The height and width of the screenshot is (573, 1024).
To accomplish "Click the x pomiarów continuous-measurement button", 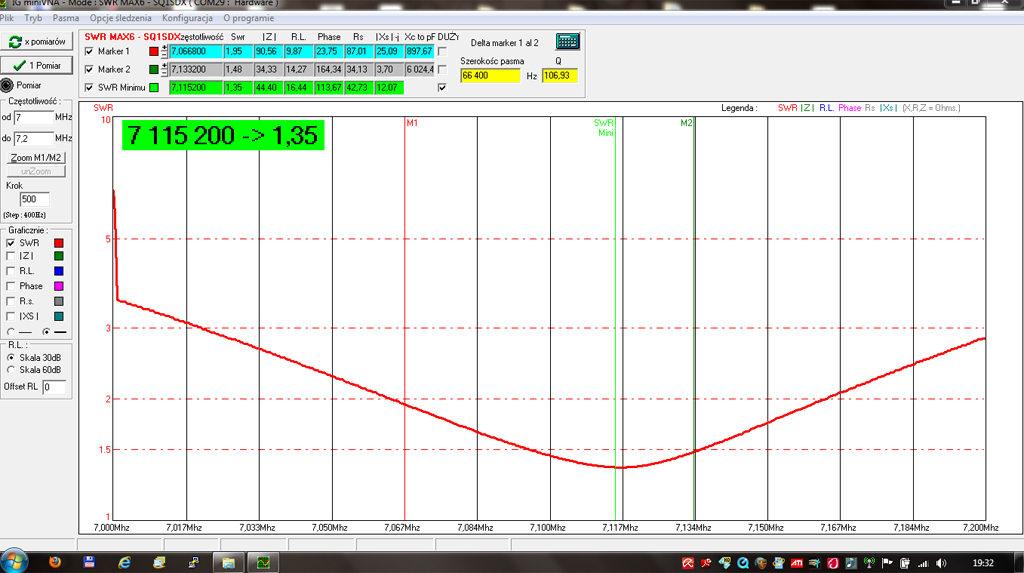I will click(37, 42).
